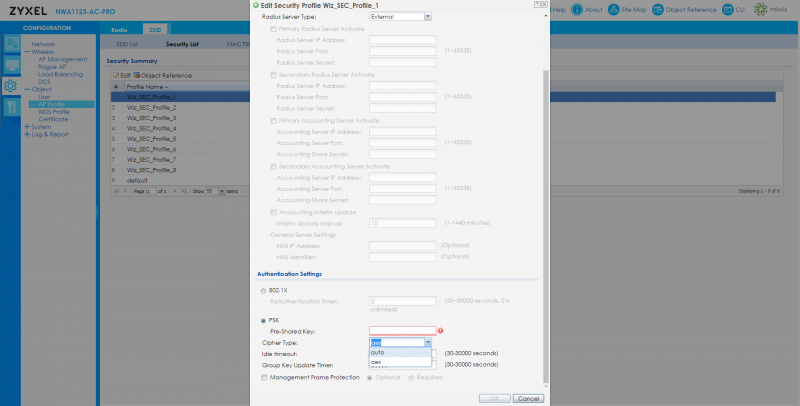Click the Edit pencil icon in Security Summary
The width and height of the screenshot is (800, 406).
(x=116, y=75)
